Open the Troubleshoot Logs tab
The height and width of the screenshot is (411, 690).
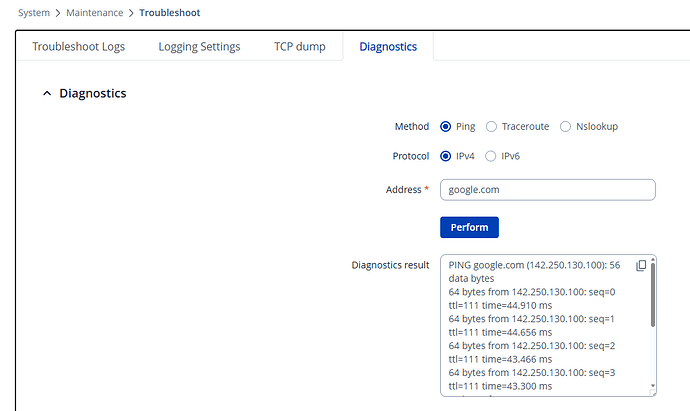[x=78, y=47]
